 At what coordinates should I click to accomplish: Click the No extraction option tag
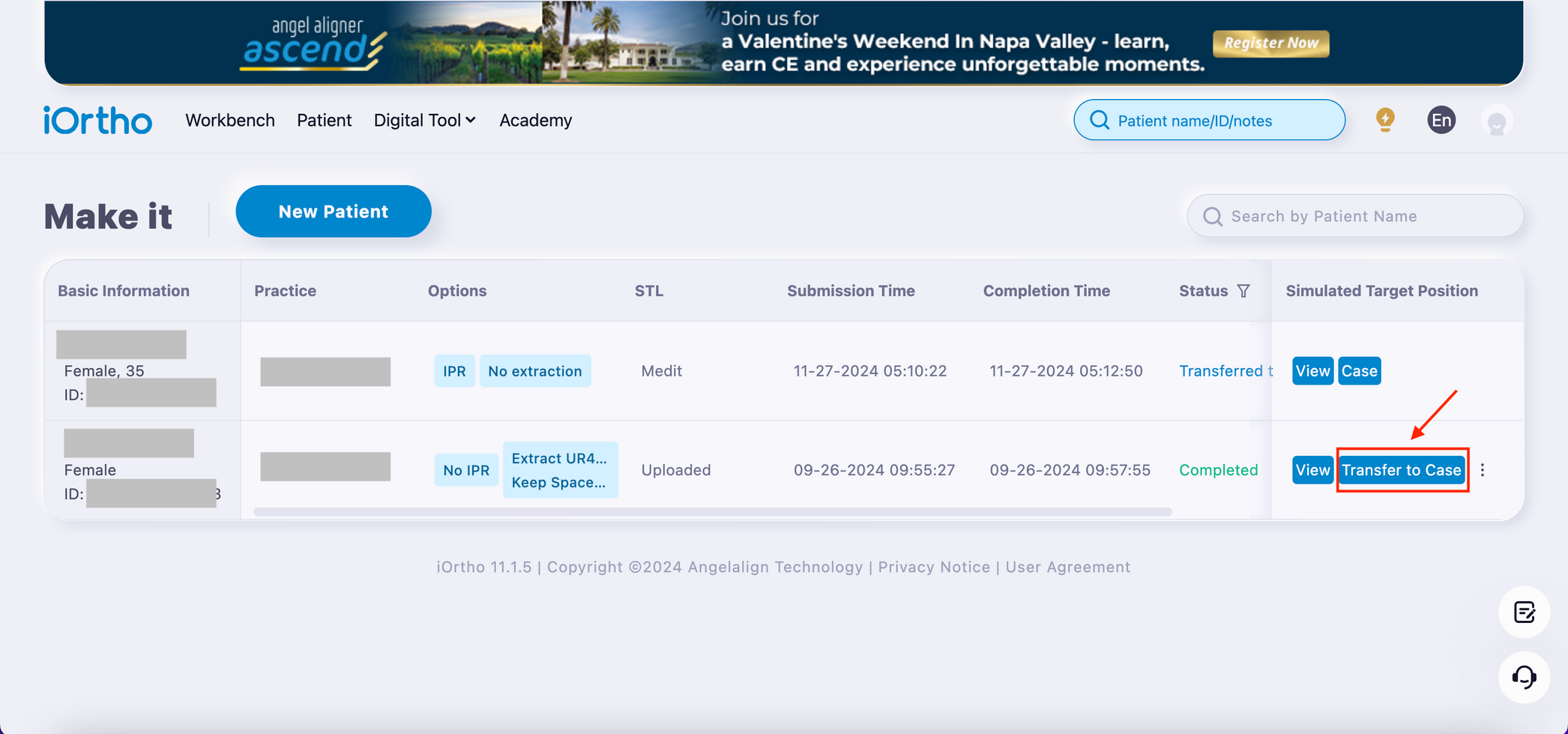(x=535, y=371)
